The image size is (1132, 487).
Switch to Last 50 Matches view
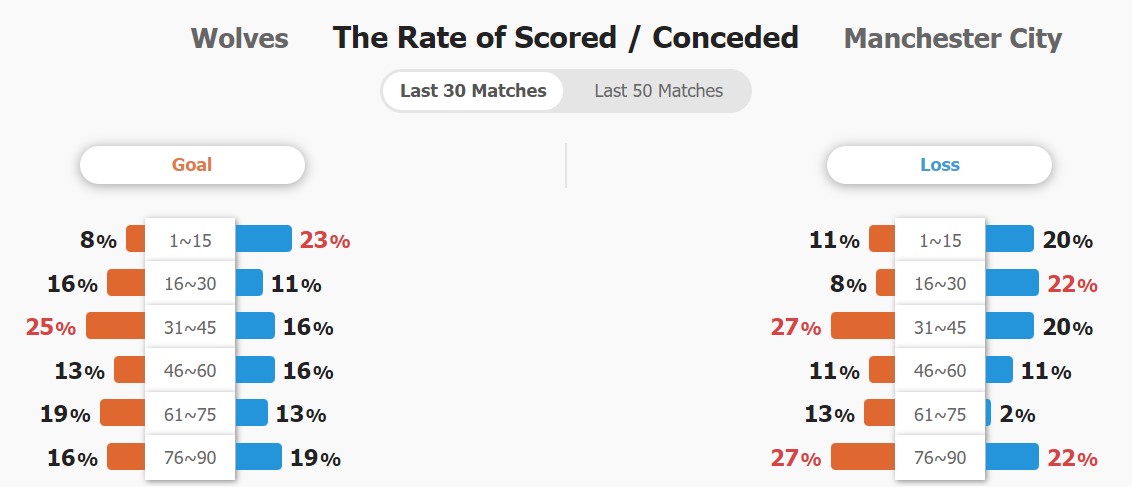[x=658, y=91]
